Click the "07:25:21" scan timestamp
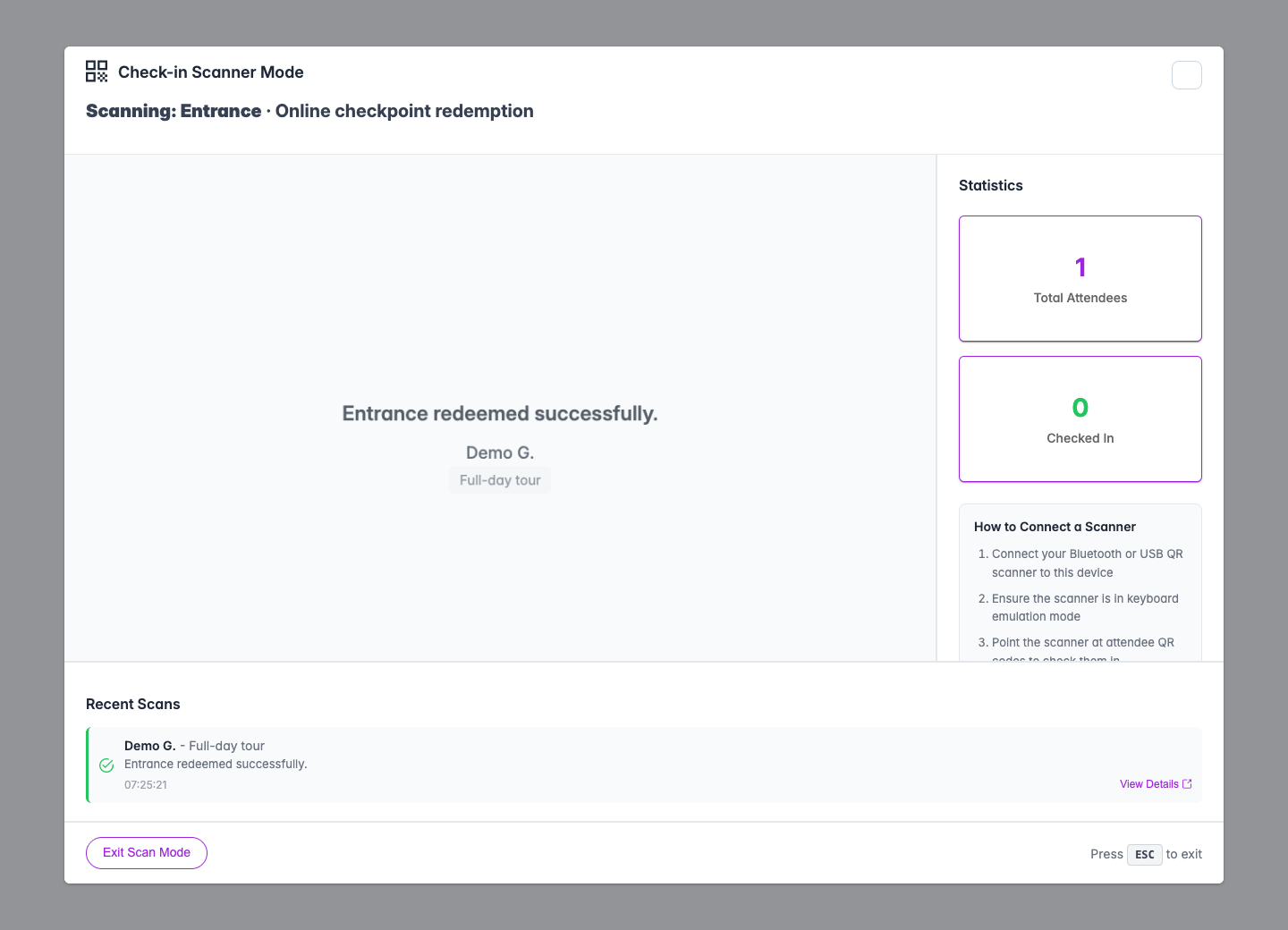 pos(146,785)
